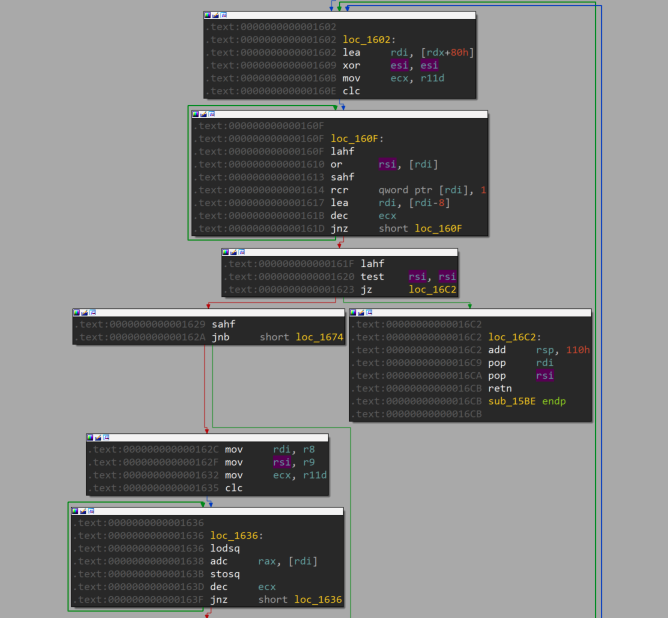Click the loc_16C2 label
Viewport: 668px width, 618px height.
[514, 337]
